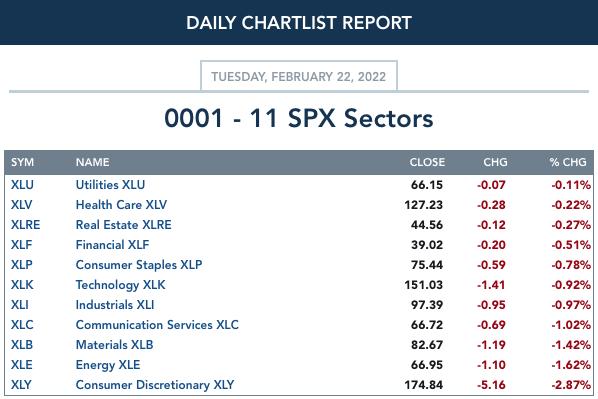
Task: Sort table by the NAME column header
Action: [x=93, y=162]
